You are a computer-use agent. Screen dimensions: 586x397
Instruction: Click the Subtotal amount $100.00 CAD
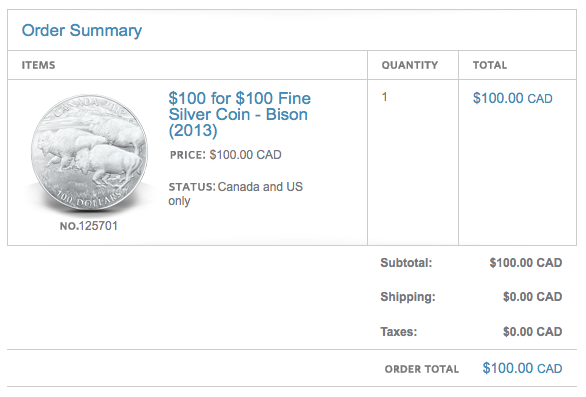click(526, 263)
